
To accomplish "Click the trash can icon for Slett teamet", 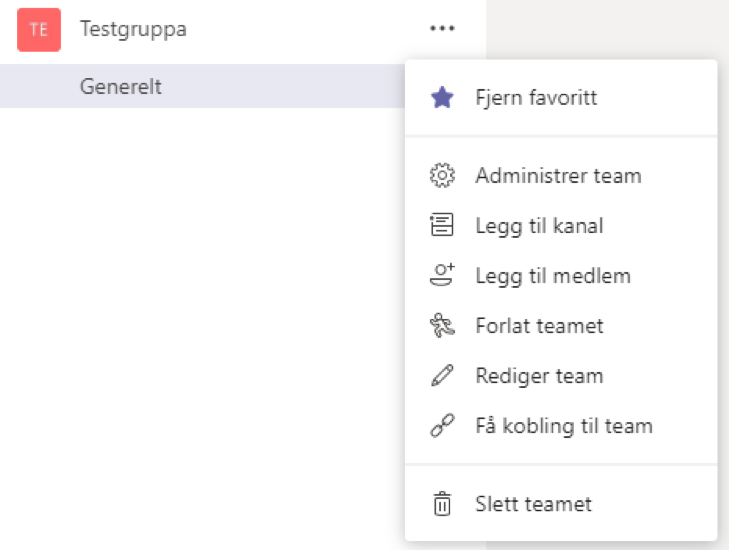I will click(x=441, y=504).
